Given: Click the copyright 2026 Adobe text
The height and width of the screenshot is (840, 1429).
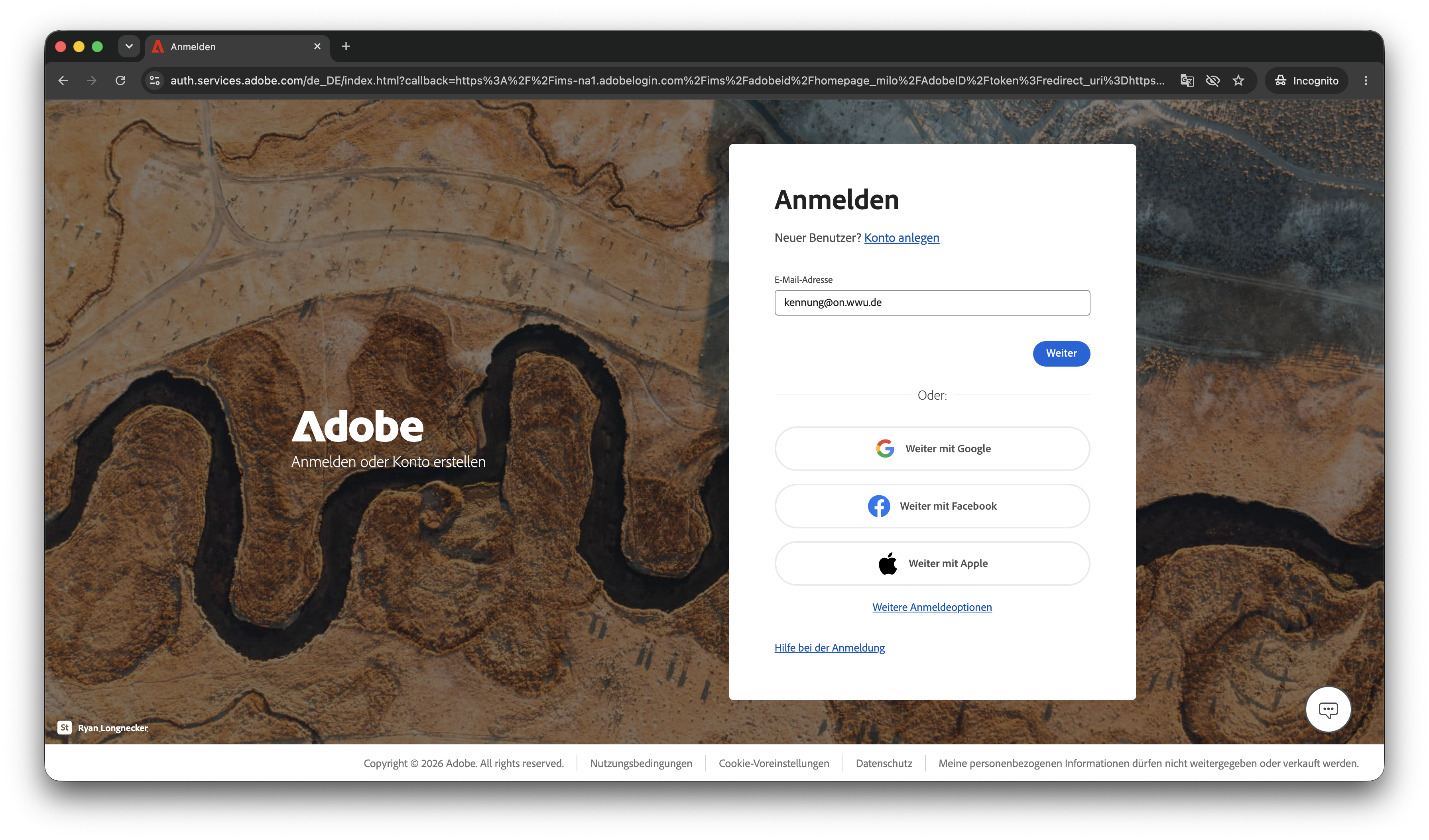Looking at the screenshot, I should coord(463,763).
